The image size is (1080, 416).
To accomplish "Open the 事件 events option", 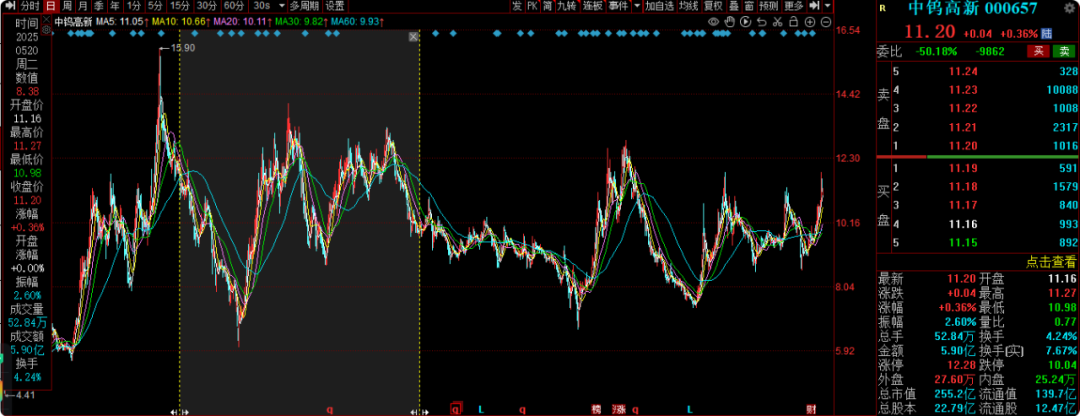I will click(619, 6).
